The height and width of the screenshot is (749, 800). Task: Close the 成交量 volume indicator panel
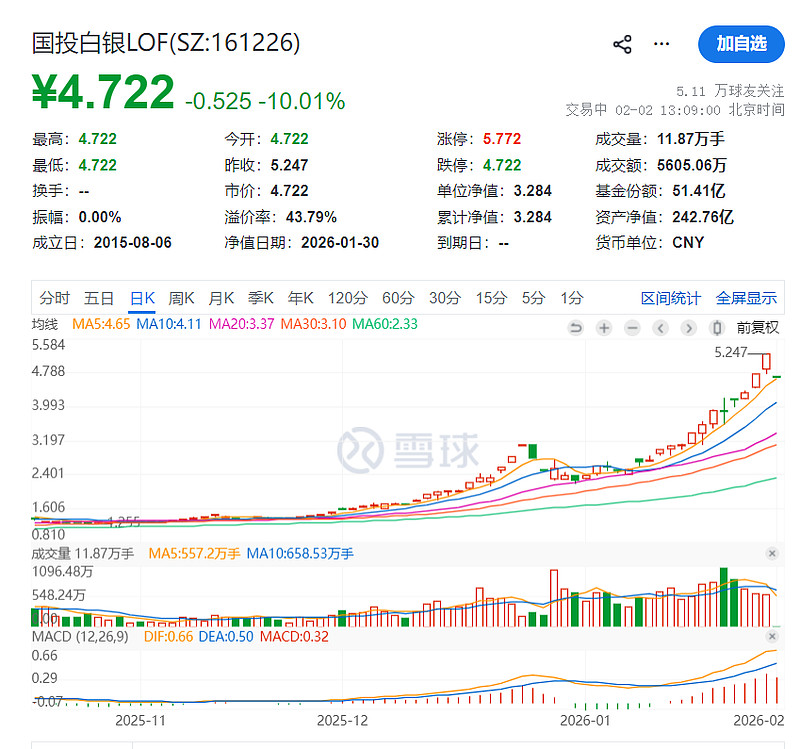click(x=772, y=554)
